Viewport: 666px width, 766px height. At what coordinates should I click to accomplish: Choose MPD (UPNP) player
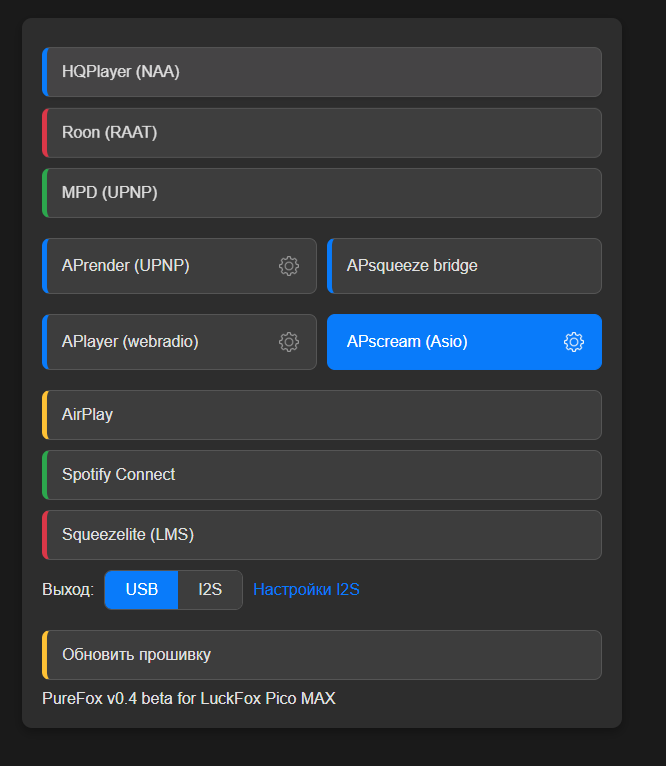pyautogui.click(x=322, y=193)
